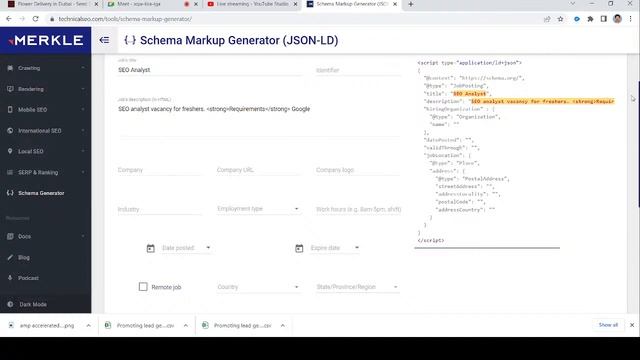Open the International SEO sidebar section
This screenshot has width=640, height=360.
pyautogui.click(x=46, y=131)
